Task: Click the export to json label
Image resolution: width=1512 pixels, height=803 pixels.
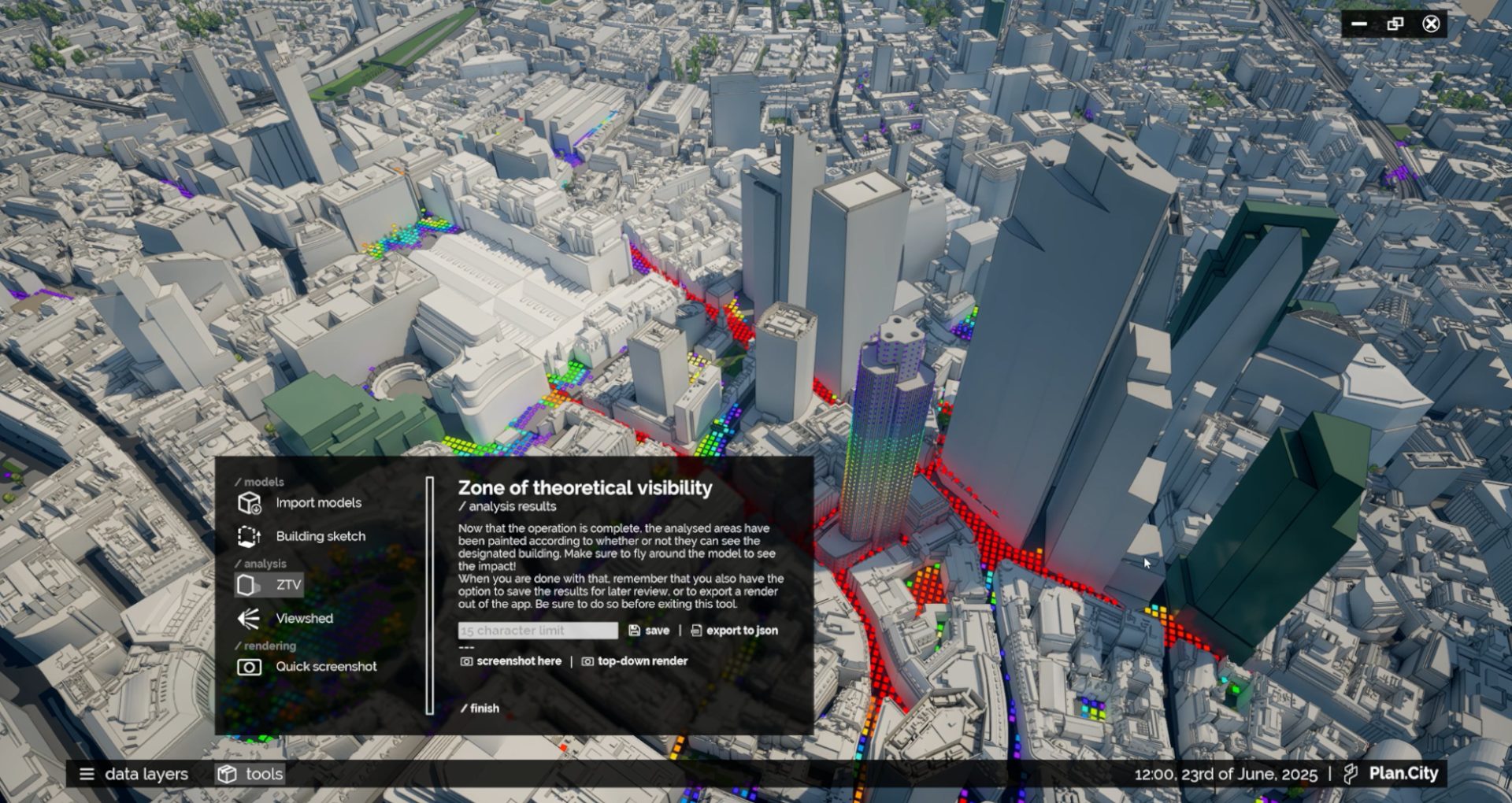Action: pyautogui.click(x=742, y=631)
